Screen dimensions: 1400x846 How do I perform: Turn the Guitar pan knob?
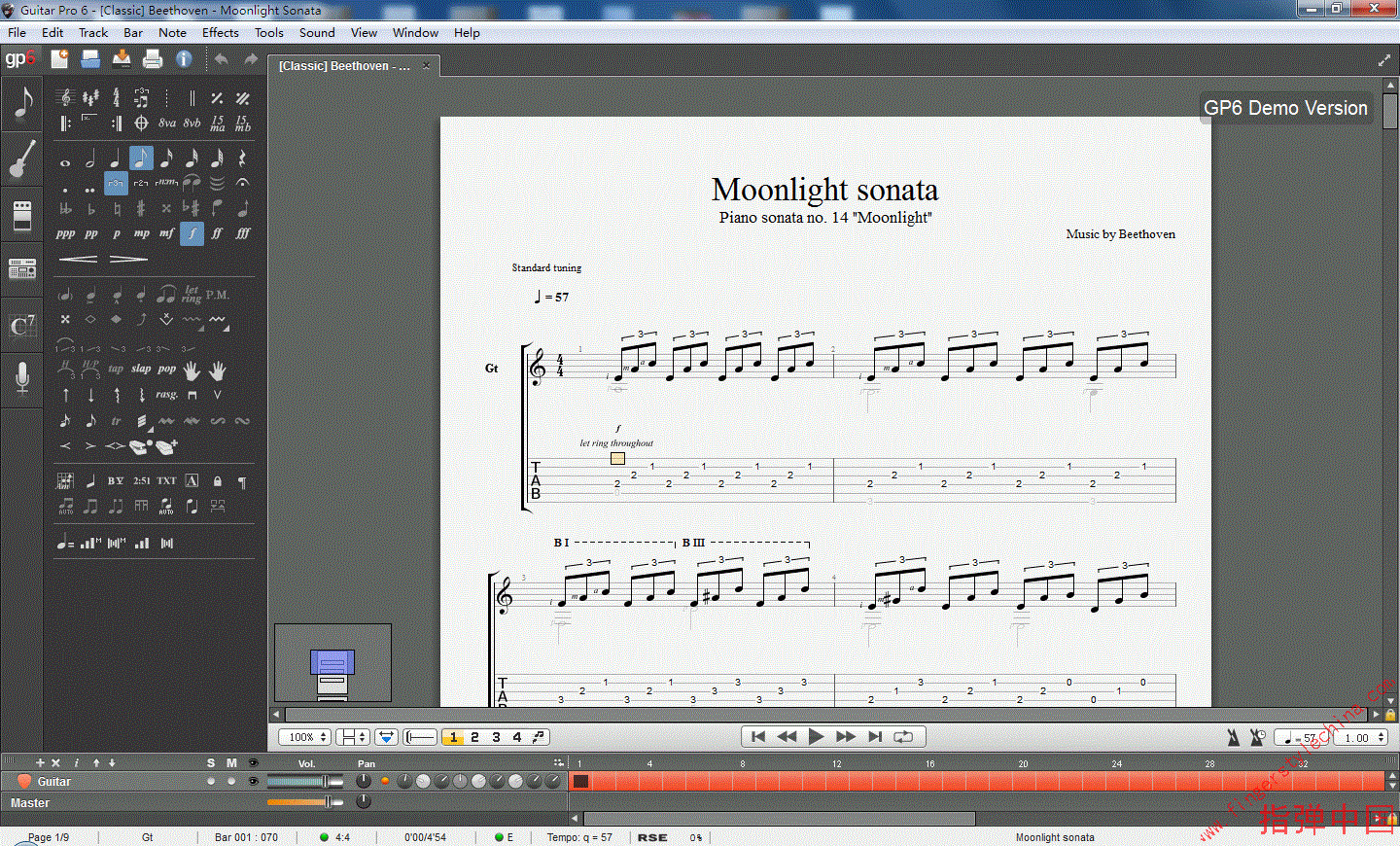tap(364, 781)
